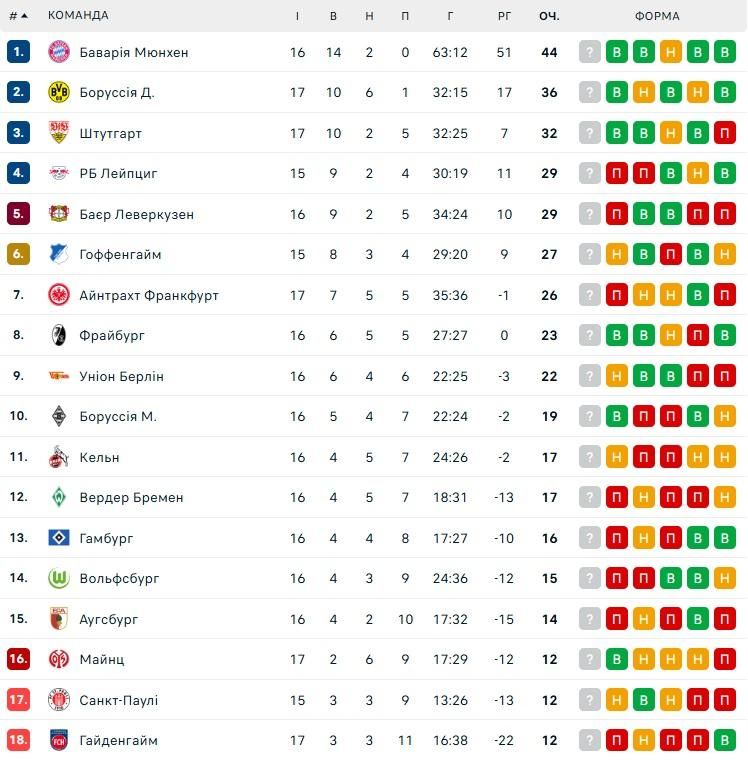
Task: Click the ФОРМА column header
Action: point(657,16)
